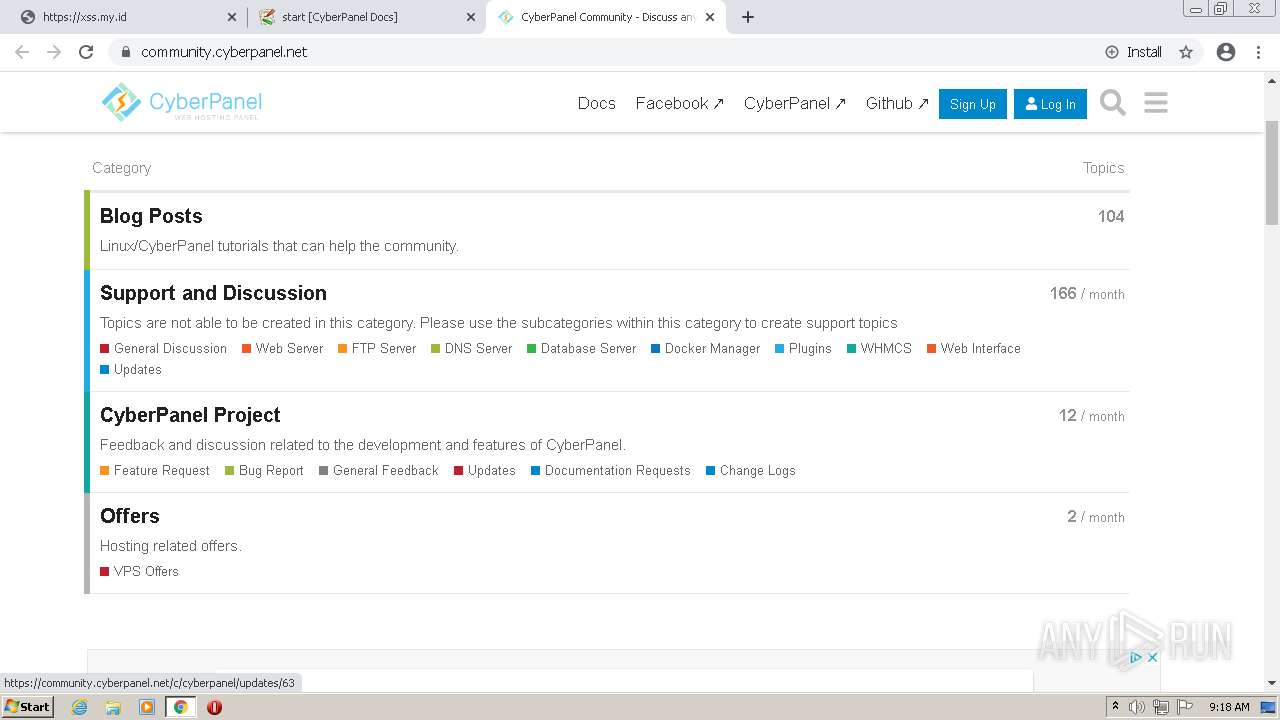This screenshot has width=1280, height=720.
Task: Click Chrome icon in taskbar
Action: [180, 707]
